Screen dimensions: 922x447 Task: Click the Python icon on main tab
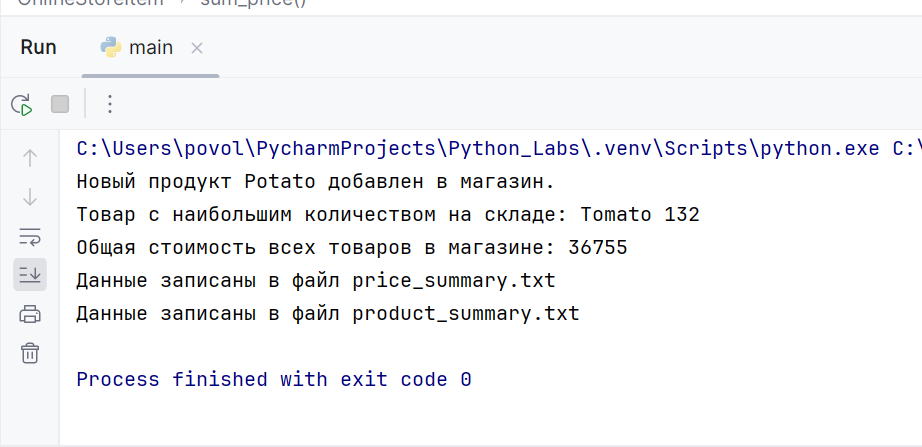111,48
